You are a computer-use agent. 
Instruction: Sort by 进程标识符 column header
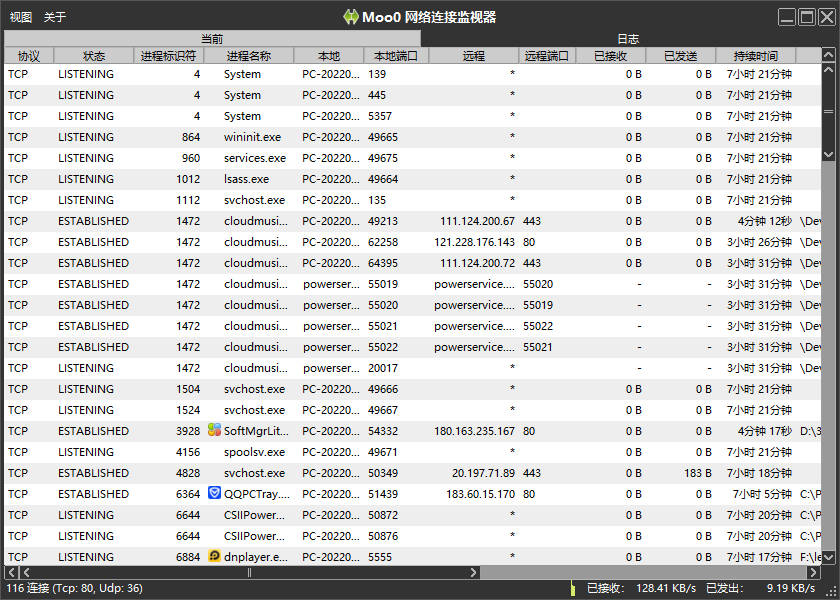coord(168,56)
